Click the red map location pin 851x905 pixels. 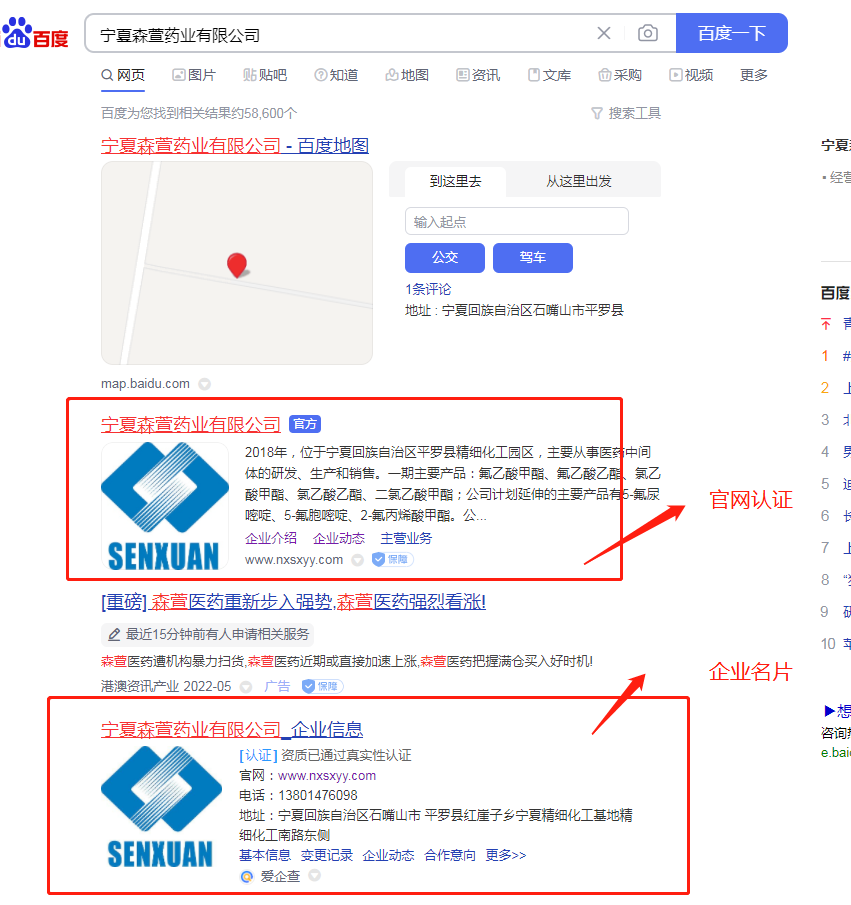pyautogui.click(x=237, y=265)
